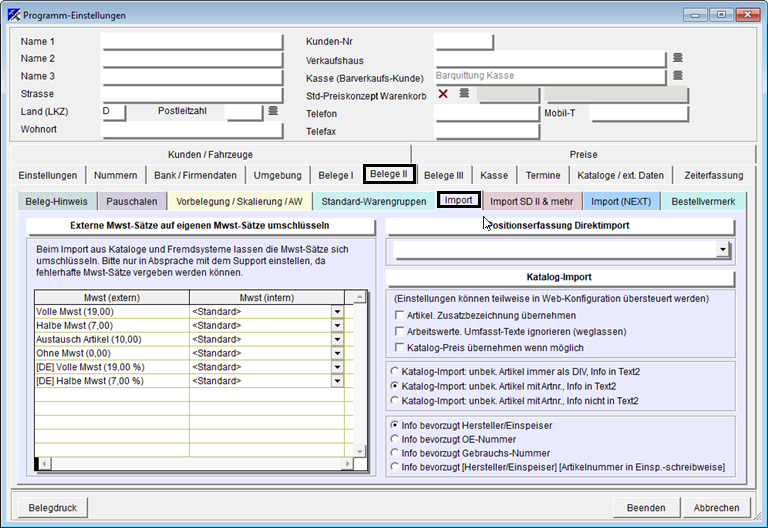Click Mwst table scroll-right arrow
Screen dimensions: 768x528
[x=347, y=463]
